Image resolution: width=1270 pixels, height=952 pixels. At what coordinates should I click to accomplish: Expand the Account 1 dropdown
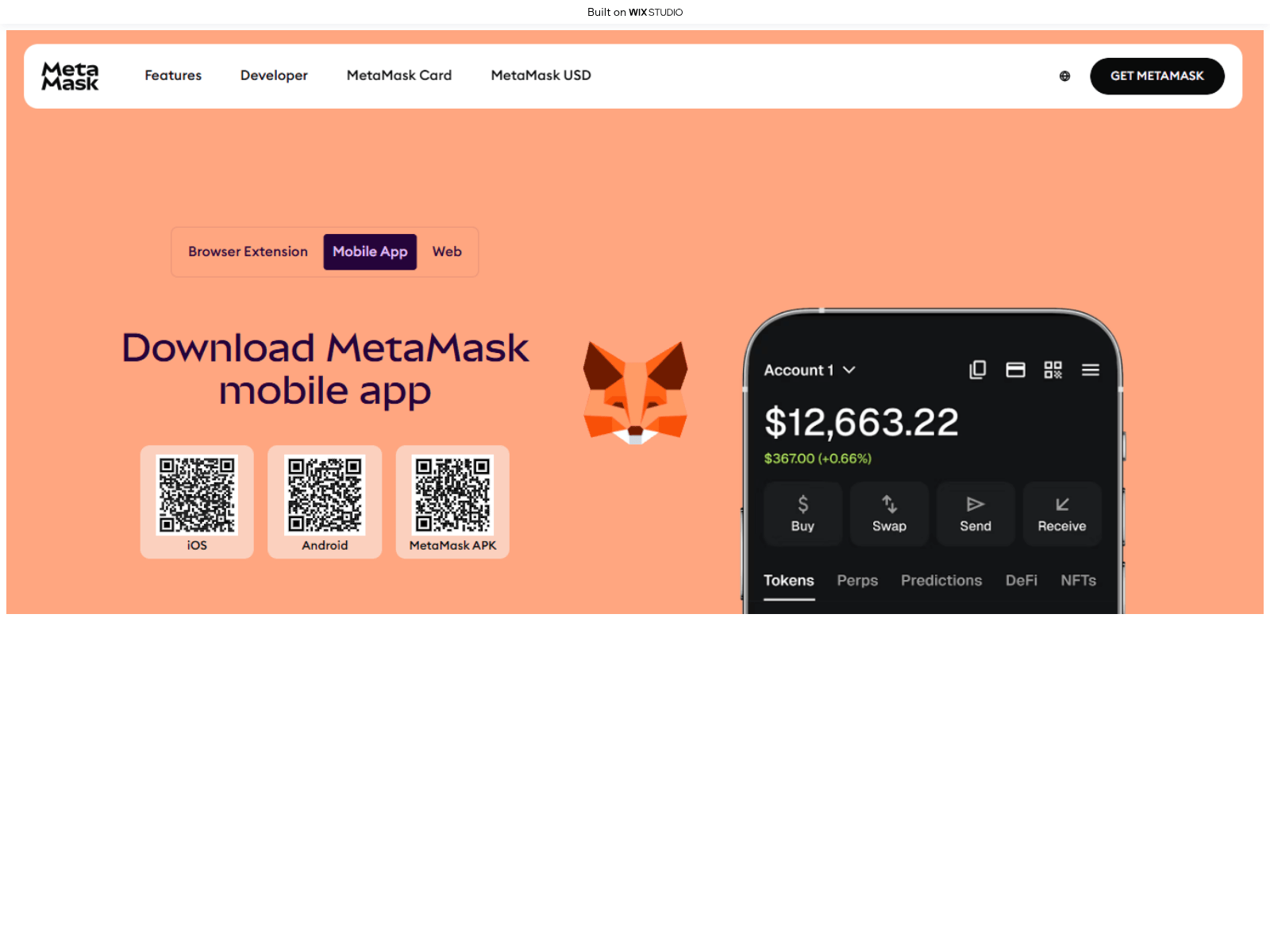click(x=810, y=370)
